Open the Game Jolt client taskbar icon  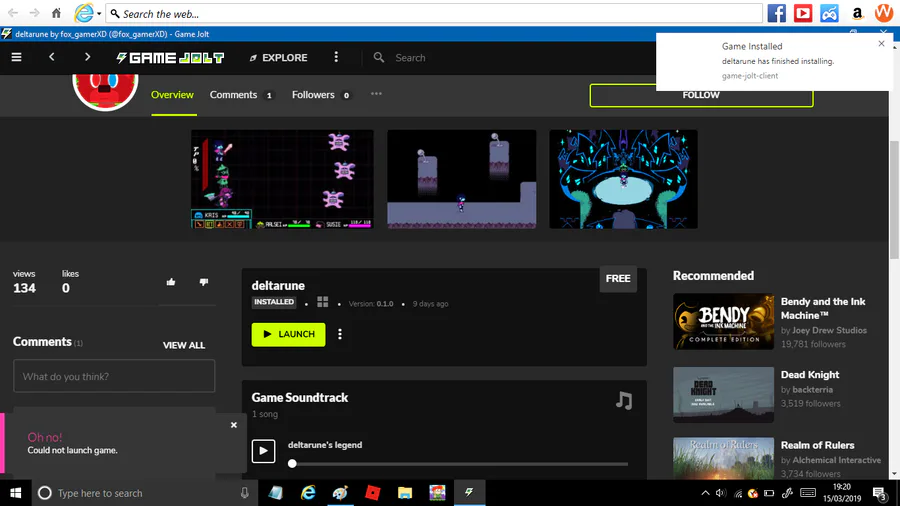[469, 493]
